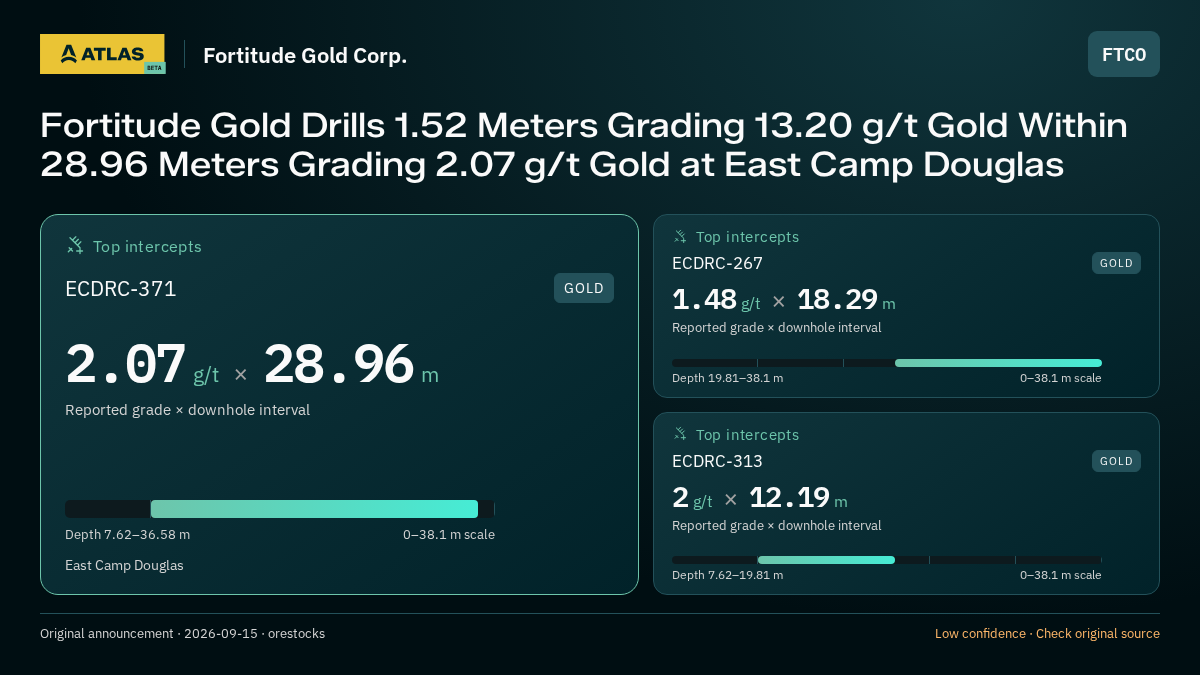Click the 28.96 m interval value
Screen dimensions: 1200x675
pyautogui.click(x=351, y=365)
